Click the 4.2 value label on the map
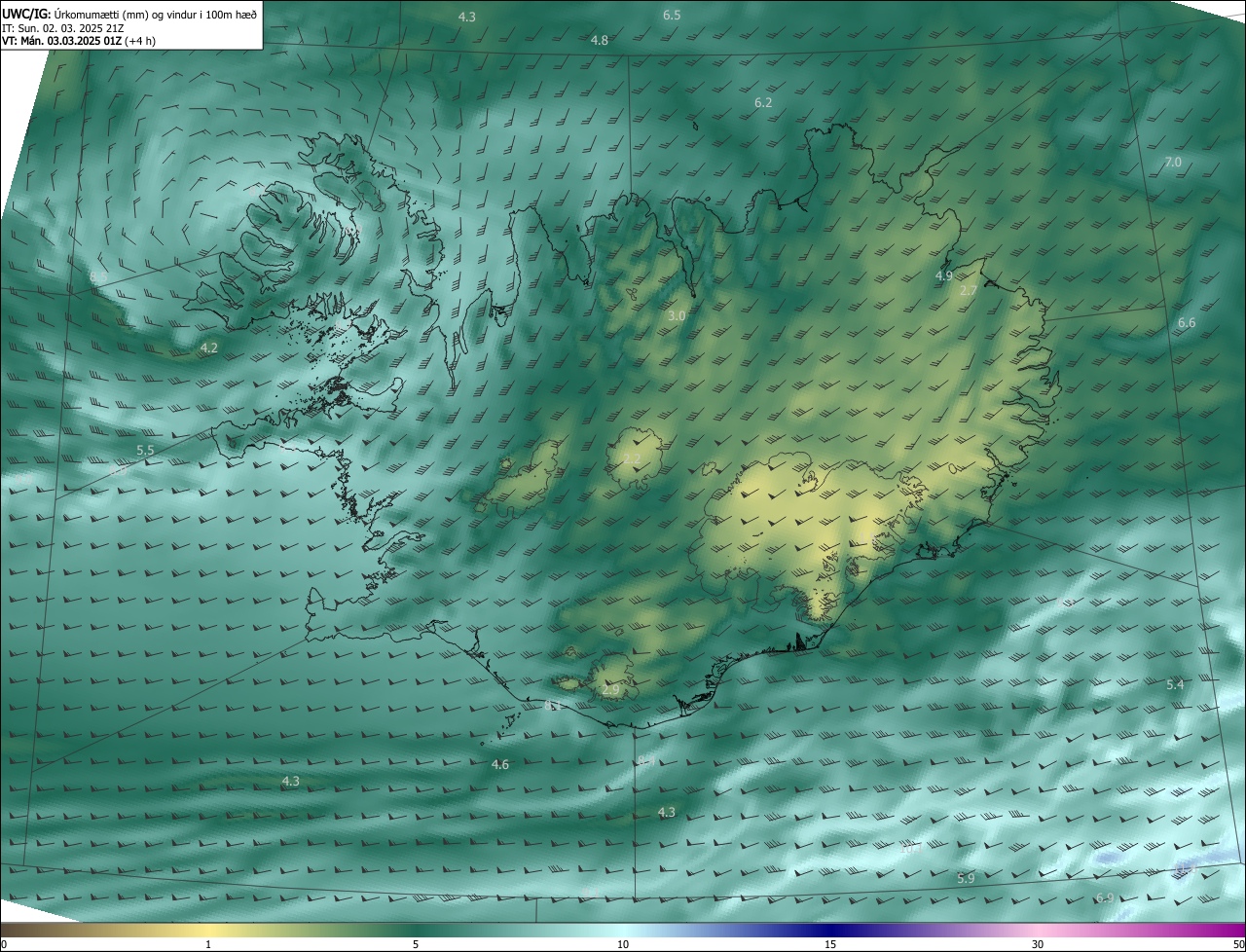1246x952 pixels. coord(208,347)
